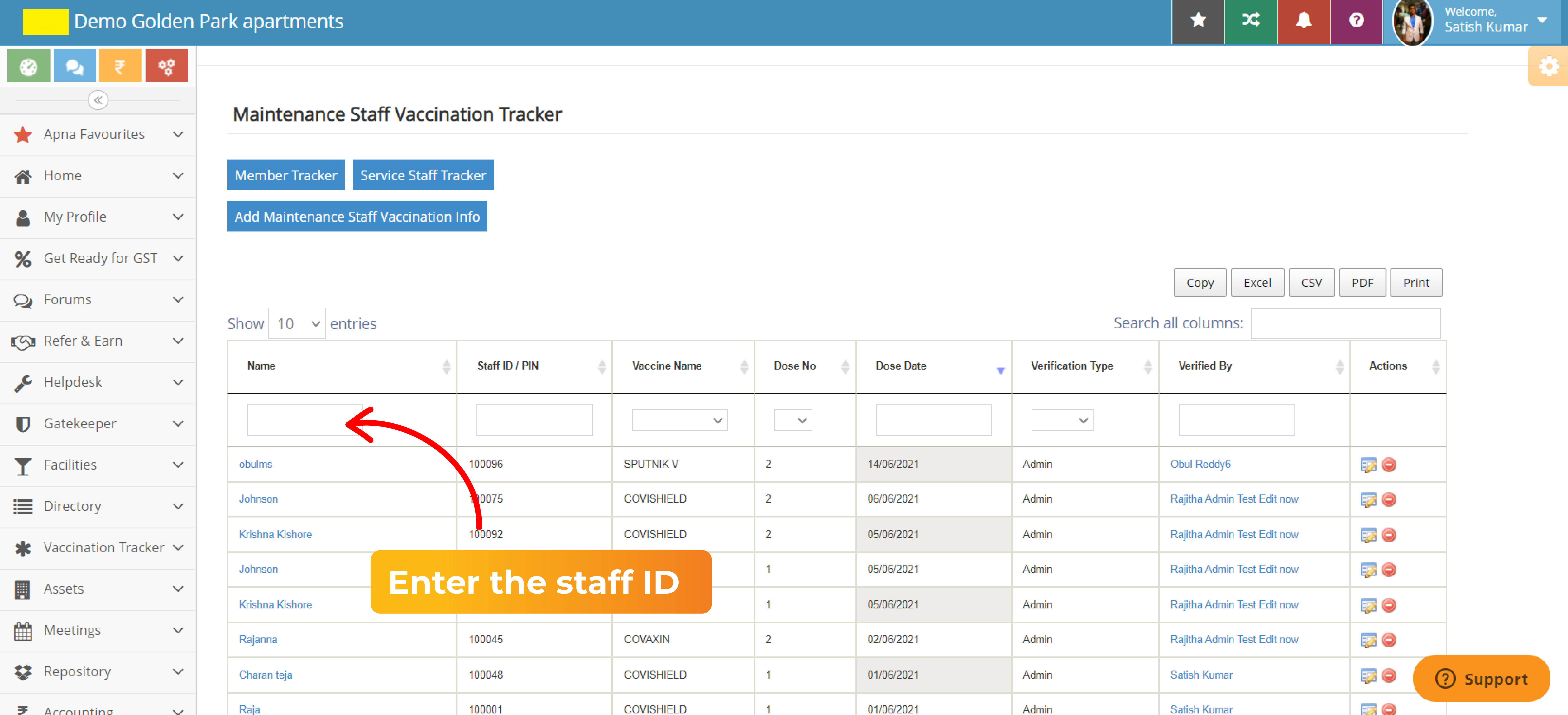Open the Meetings sidebar menu
This screenshot has height=715, width=1568.
click(98, 631)
